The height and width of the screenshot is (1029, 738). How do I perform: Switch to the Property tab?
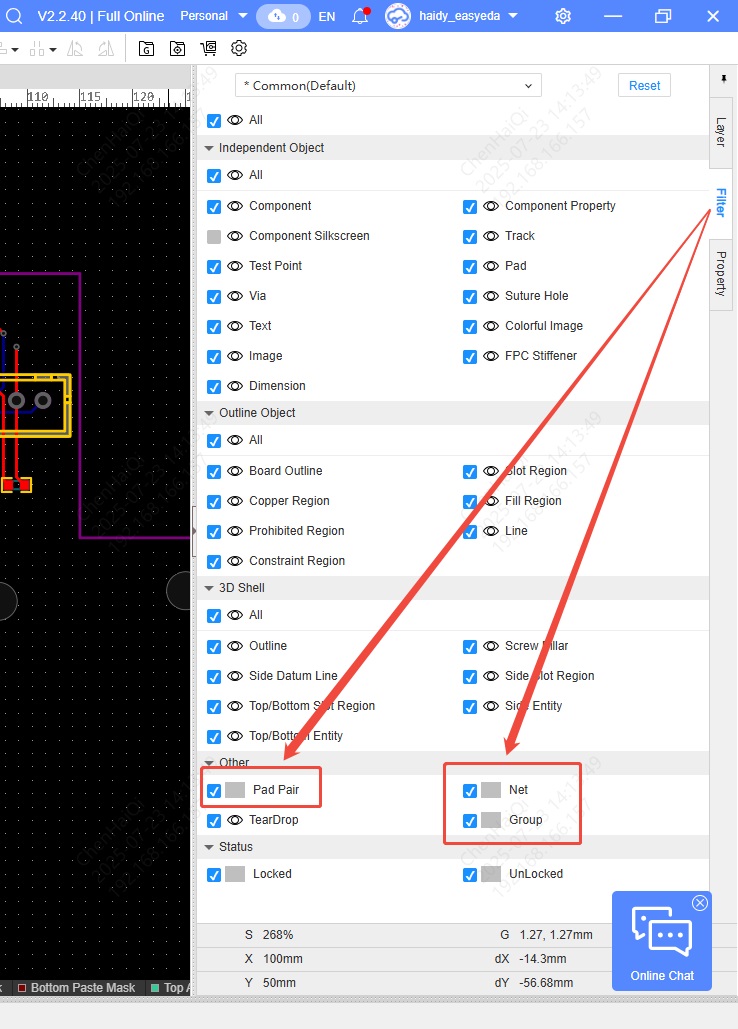720,274
